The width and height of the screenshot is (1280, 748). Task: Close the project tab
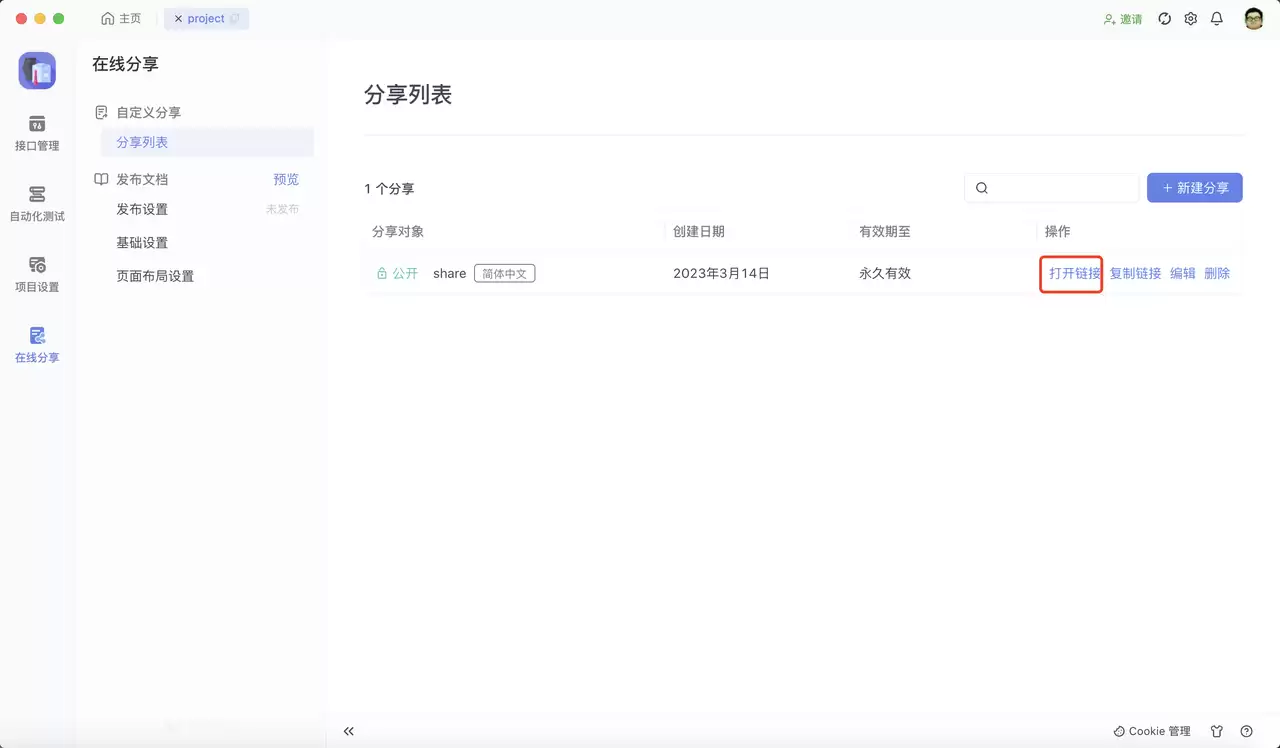pos(178,19)
